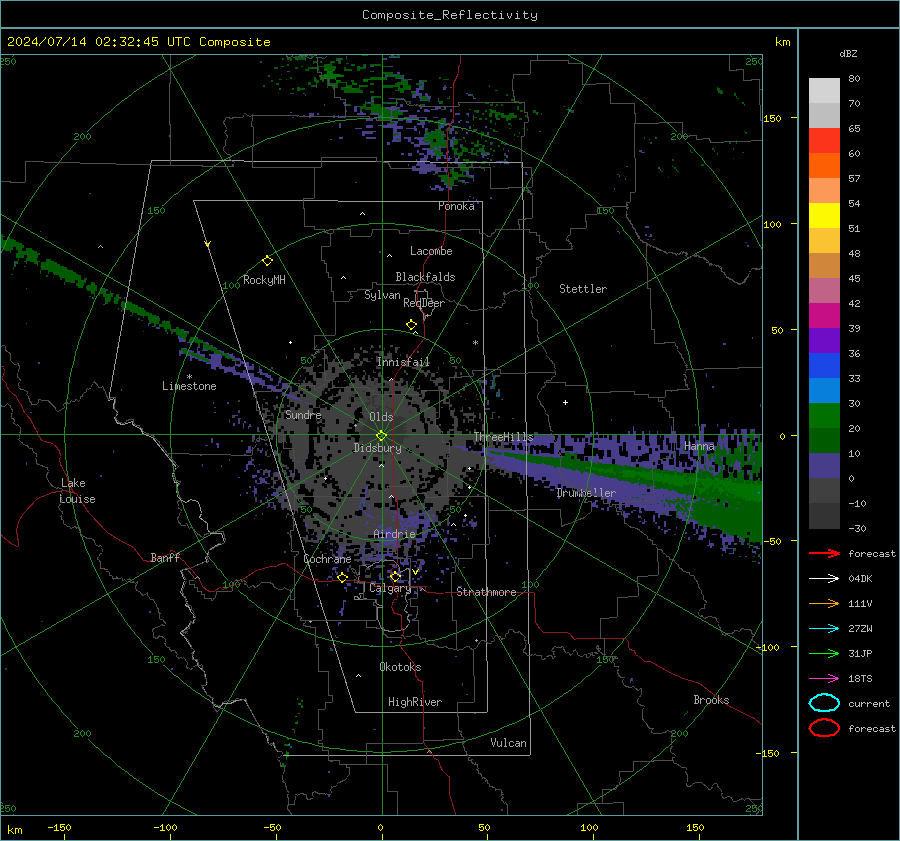Click the orange 60-57 dBZ color swatch
The height and width of the screenshot is (841, 900).
coord(824,166)
